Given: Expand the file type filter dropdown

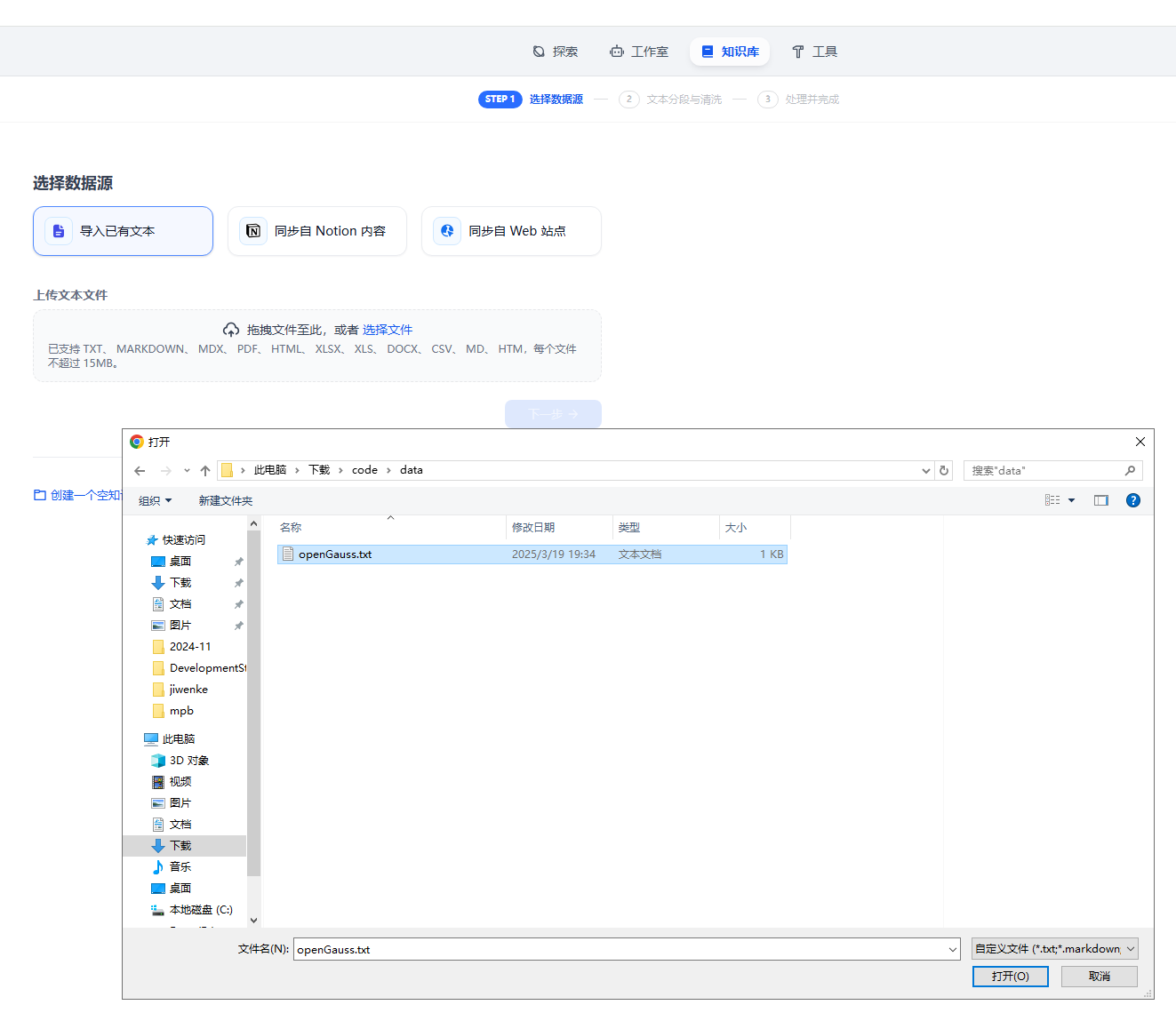Looking at the screenshot, I should tap(1131, 949).
